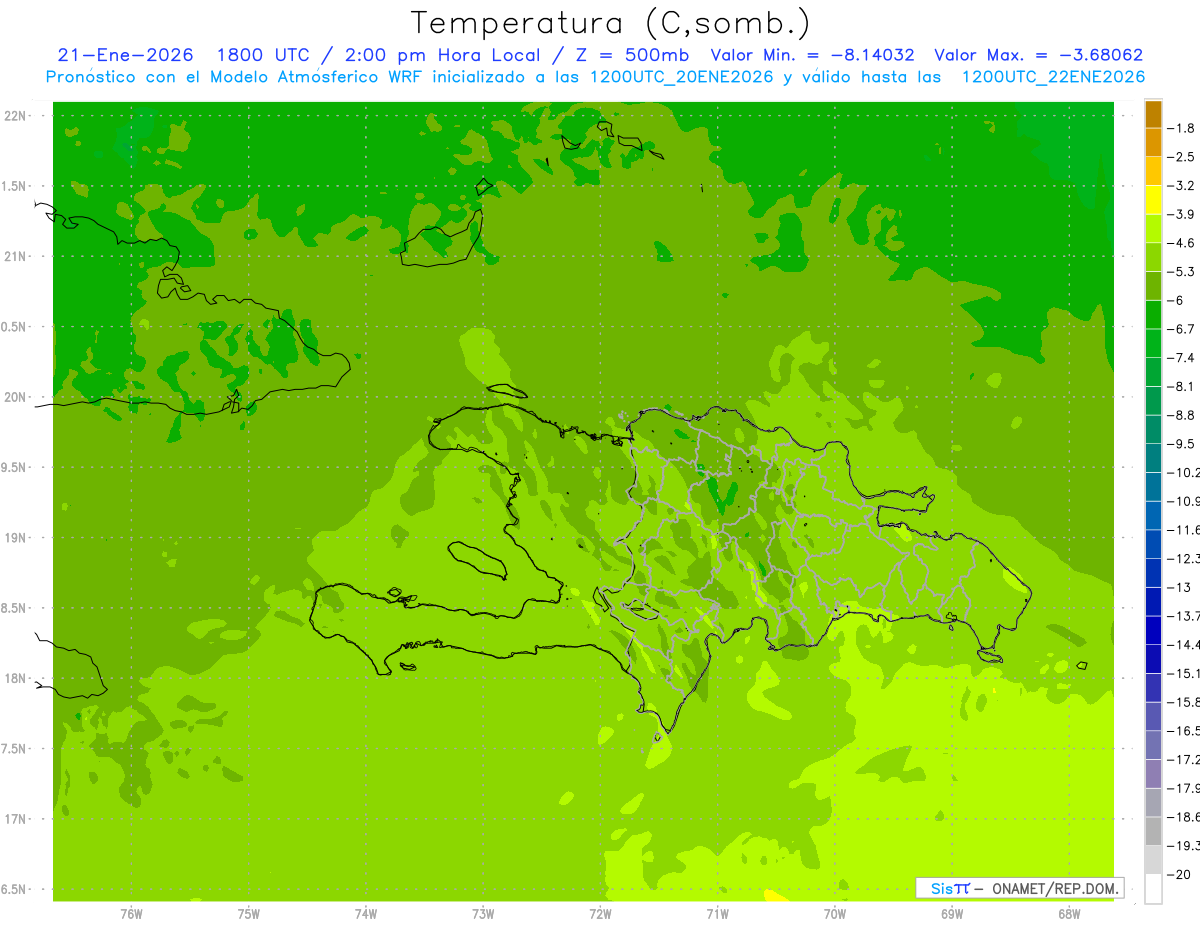
Task: Click the '-3.9' colorbar label
Action: point(1182,214)
